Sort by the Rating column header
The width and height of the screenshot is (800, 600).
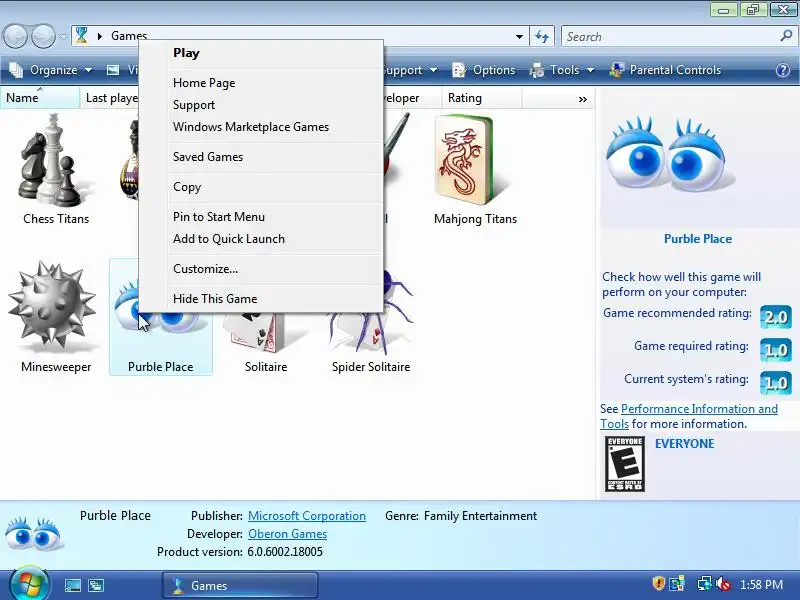[482, 98]
